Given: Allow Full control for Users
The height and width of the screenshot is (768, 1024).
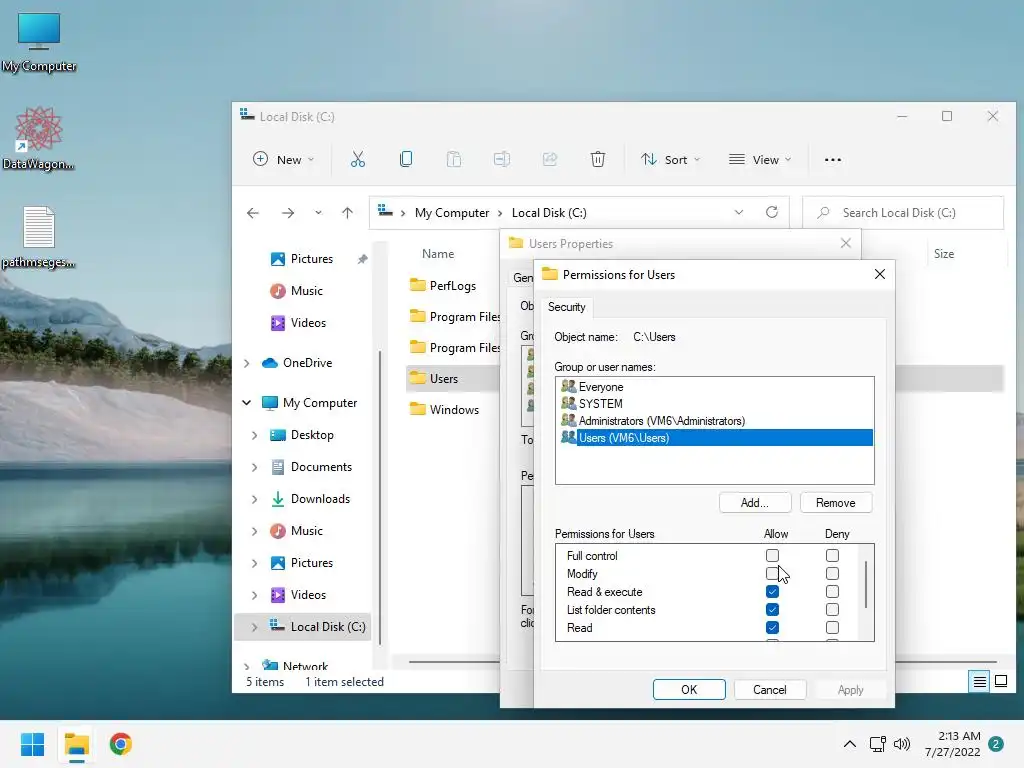Looking at the screenshot, I should (772, 556).
